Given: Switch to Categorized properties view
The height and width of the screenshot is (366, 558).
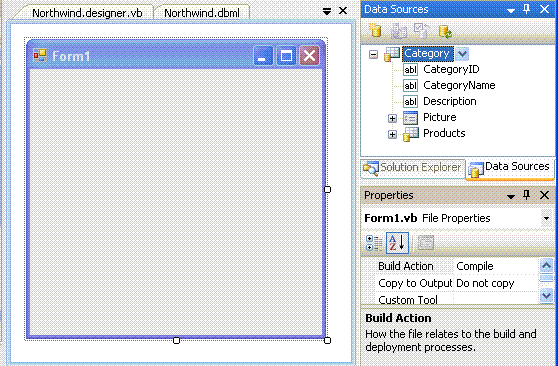Looking at the screenshot, I should (x=374, y=243).
